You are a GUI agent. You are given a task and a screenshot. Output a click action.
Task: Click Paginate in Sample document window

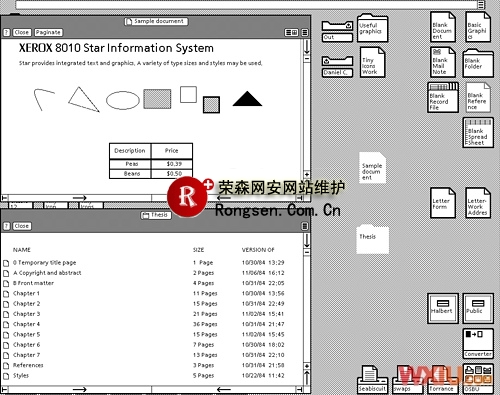(x=48, y=32)
